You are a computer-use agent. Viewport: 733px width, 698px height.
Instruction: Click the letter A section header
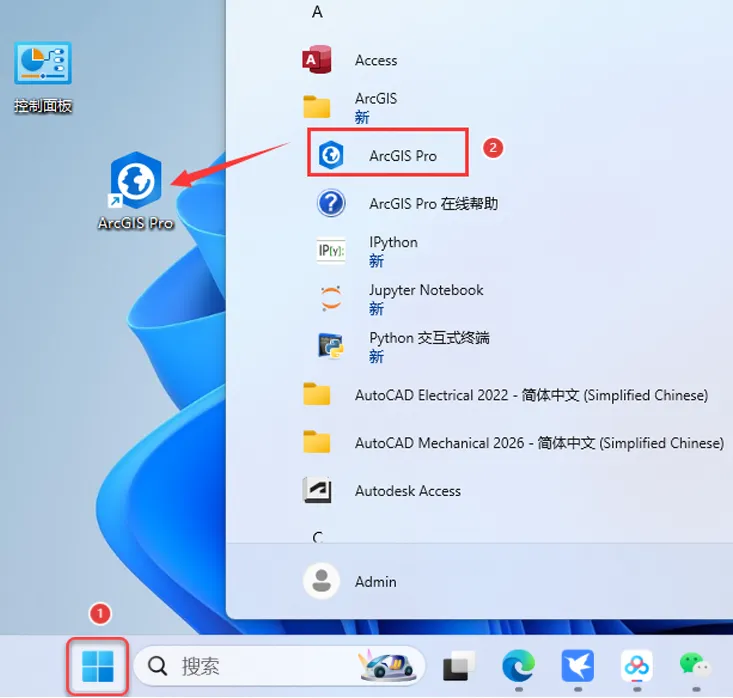[317, 12]
